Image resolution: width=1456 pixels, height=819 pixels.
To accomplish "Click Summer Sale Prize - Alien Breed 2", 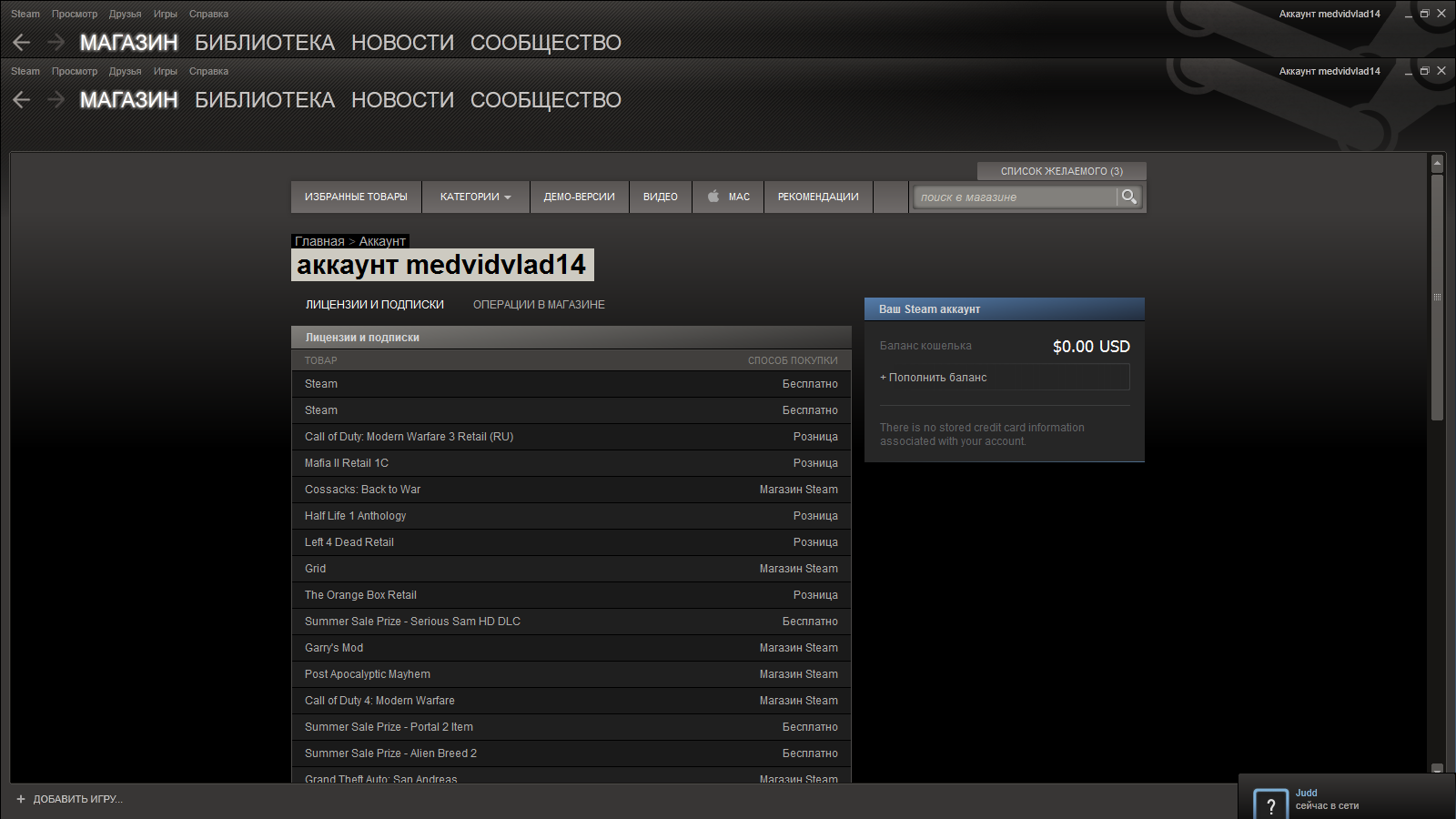I will tap(571, 753).
